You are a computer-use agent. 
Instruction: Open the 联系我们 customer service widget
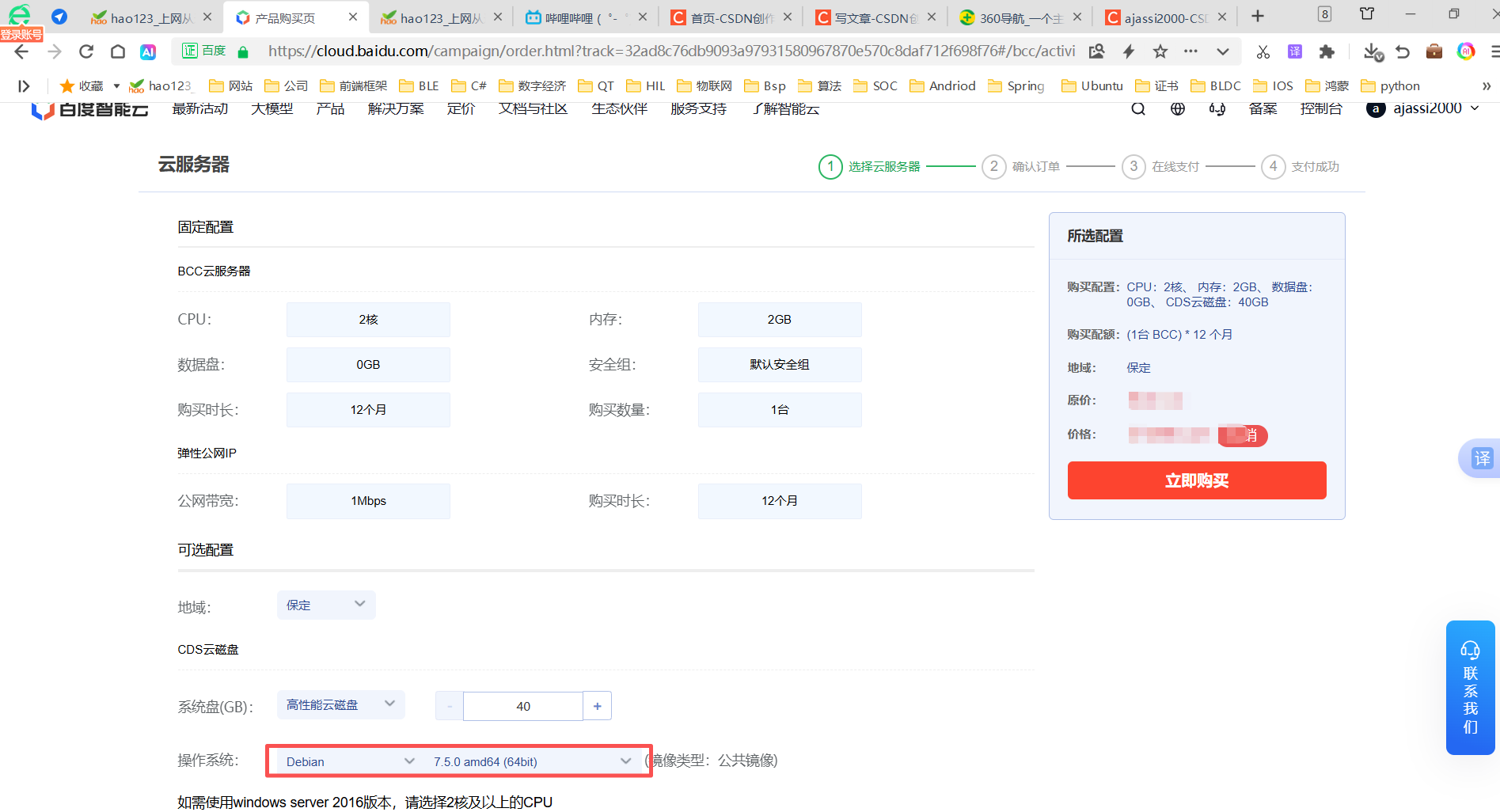pos(1470,688)
